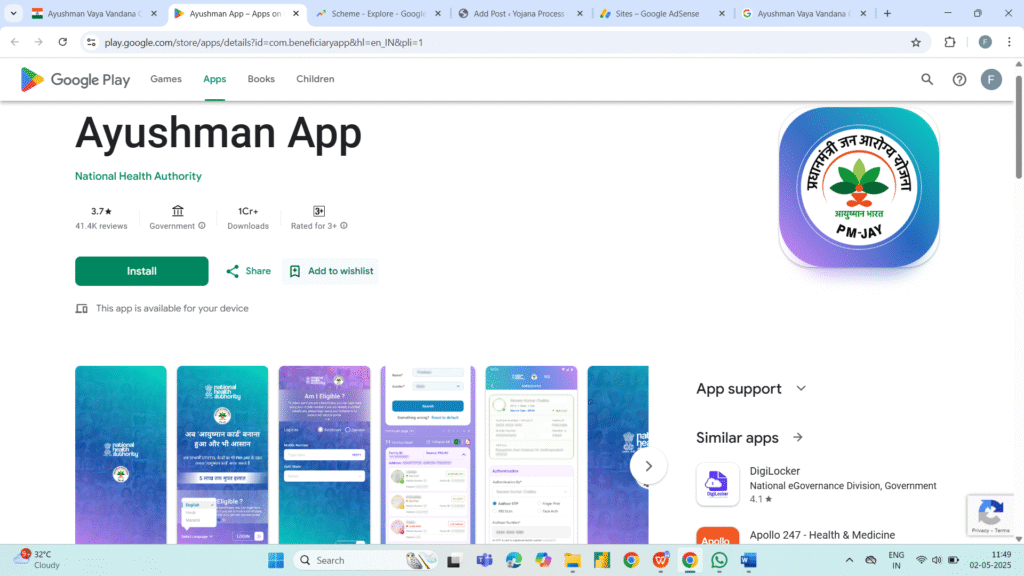1024x576 pixels.
Task: Click the browser Back arrow
Action: pyautogui.click(x=15, y=42)
